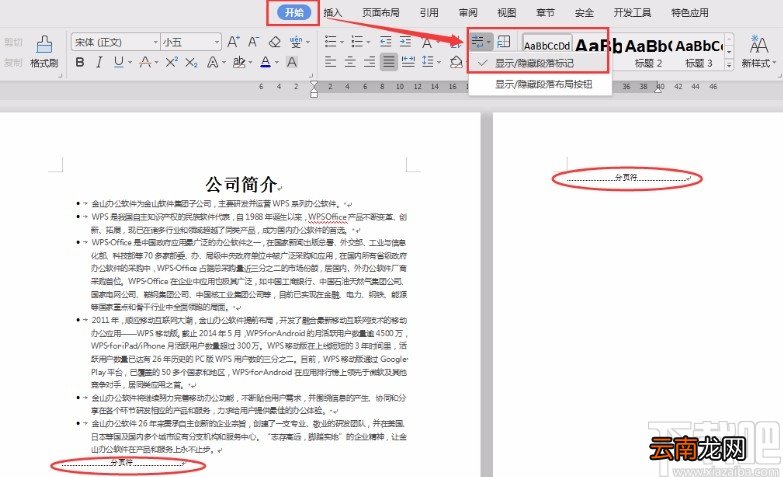Click the 分页符 page break on second page
The height and width of the screenshot is (477, 783).
click(626, 177)
